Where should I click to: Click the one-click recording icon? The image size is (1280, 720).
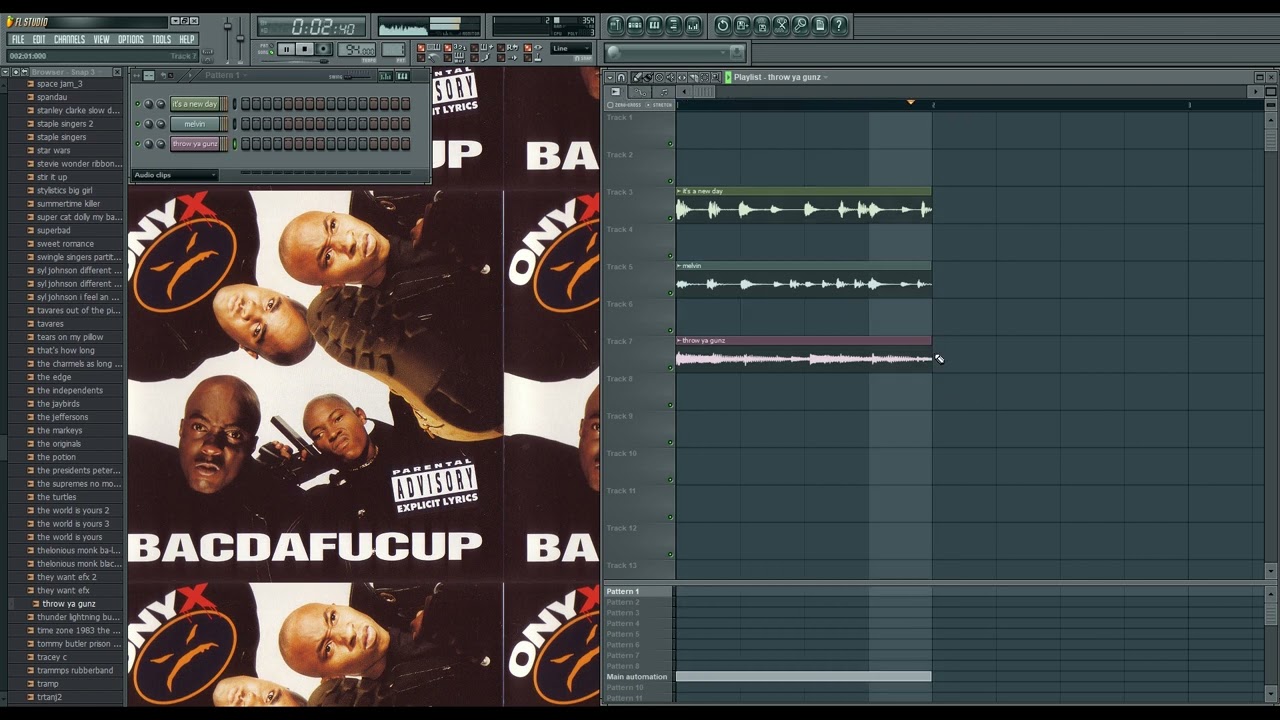click(x=800, y=25)
